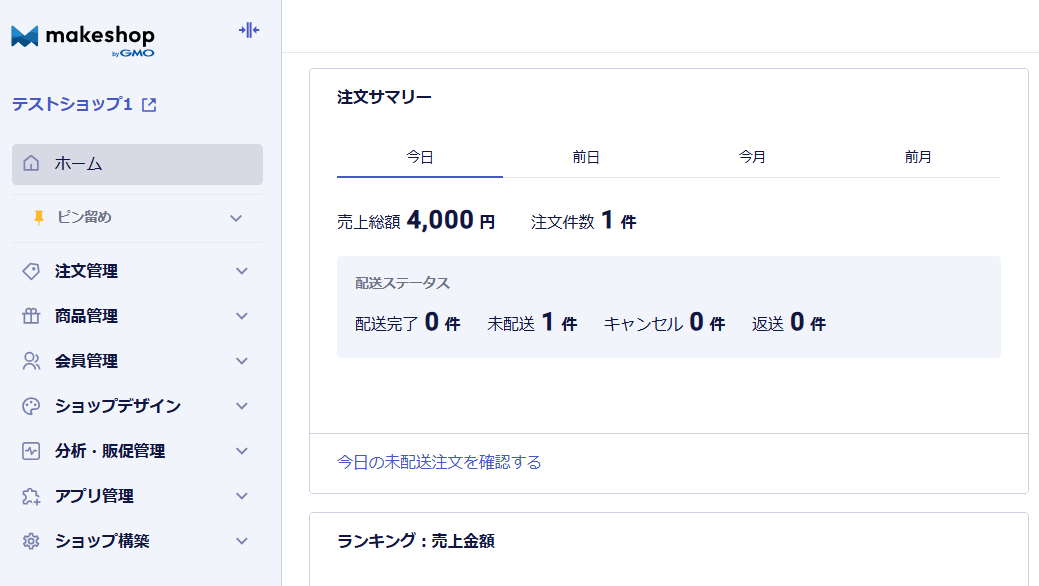Expand 注文管理 menu chevron
Screen dimensions: 1039x586
[x=242, y=271]
